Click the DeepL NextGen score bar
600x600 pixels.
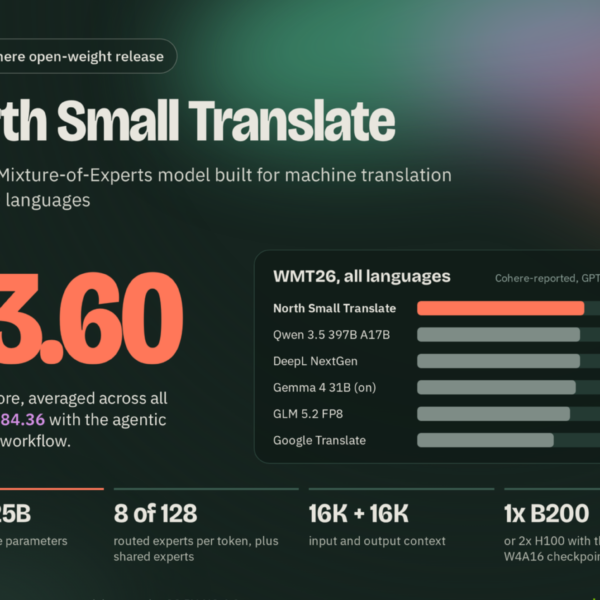(x=499, y=361)
